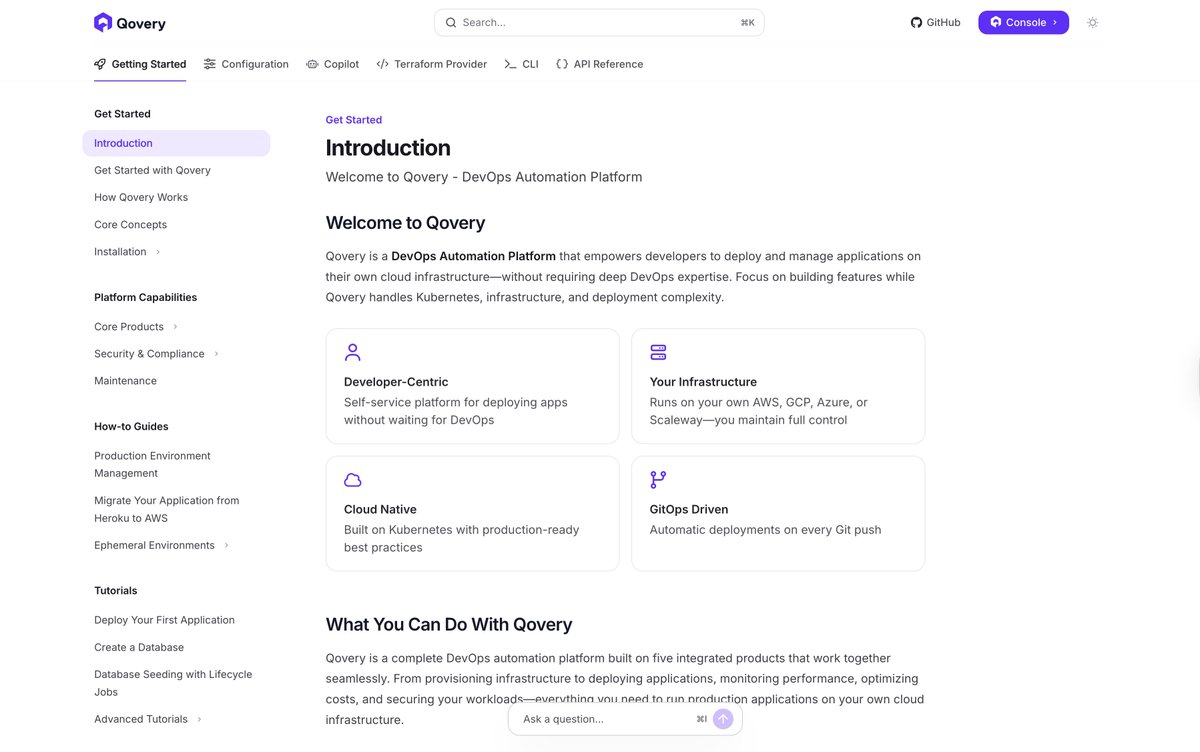Click the Configuration sliders icon

pos(209,64)
